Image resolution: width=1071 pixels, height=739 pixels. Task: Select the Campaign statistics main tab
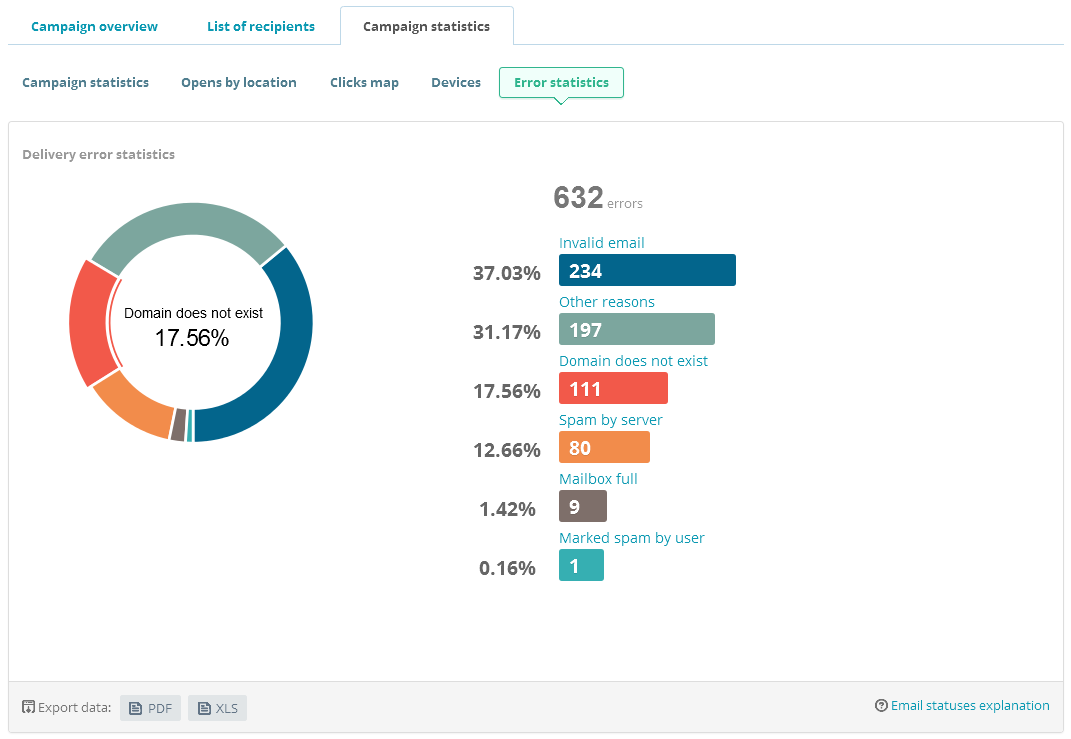[x=426, y=26]
